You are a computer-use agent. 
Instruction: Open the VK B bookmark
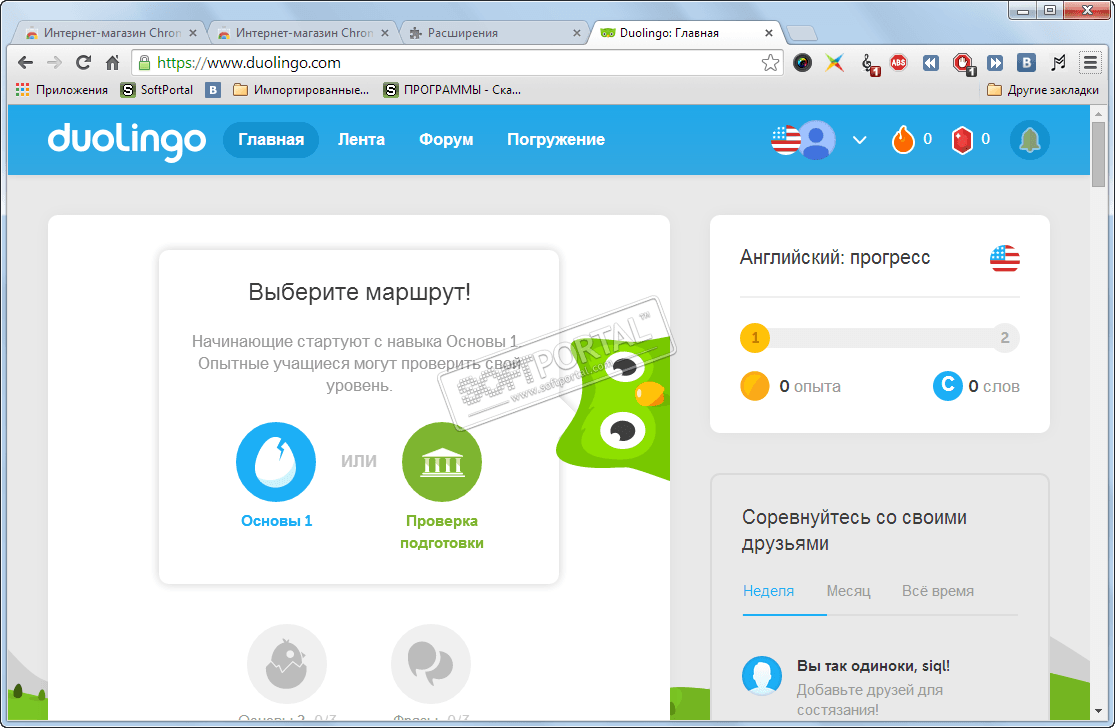(x=213, y=90)
